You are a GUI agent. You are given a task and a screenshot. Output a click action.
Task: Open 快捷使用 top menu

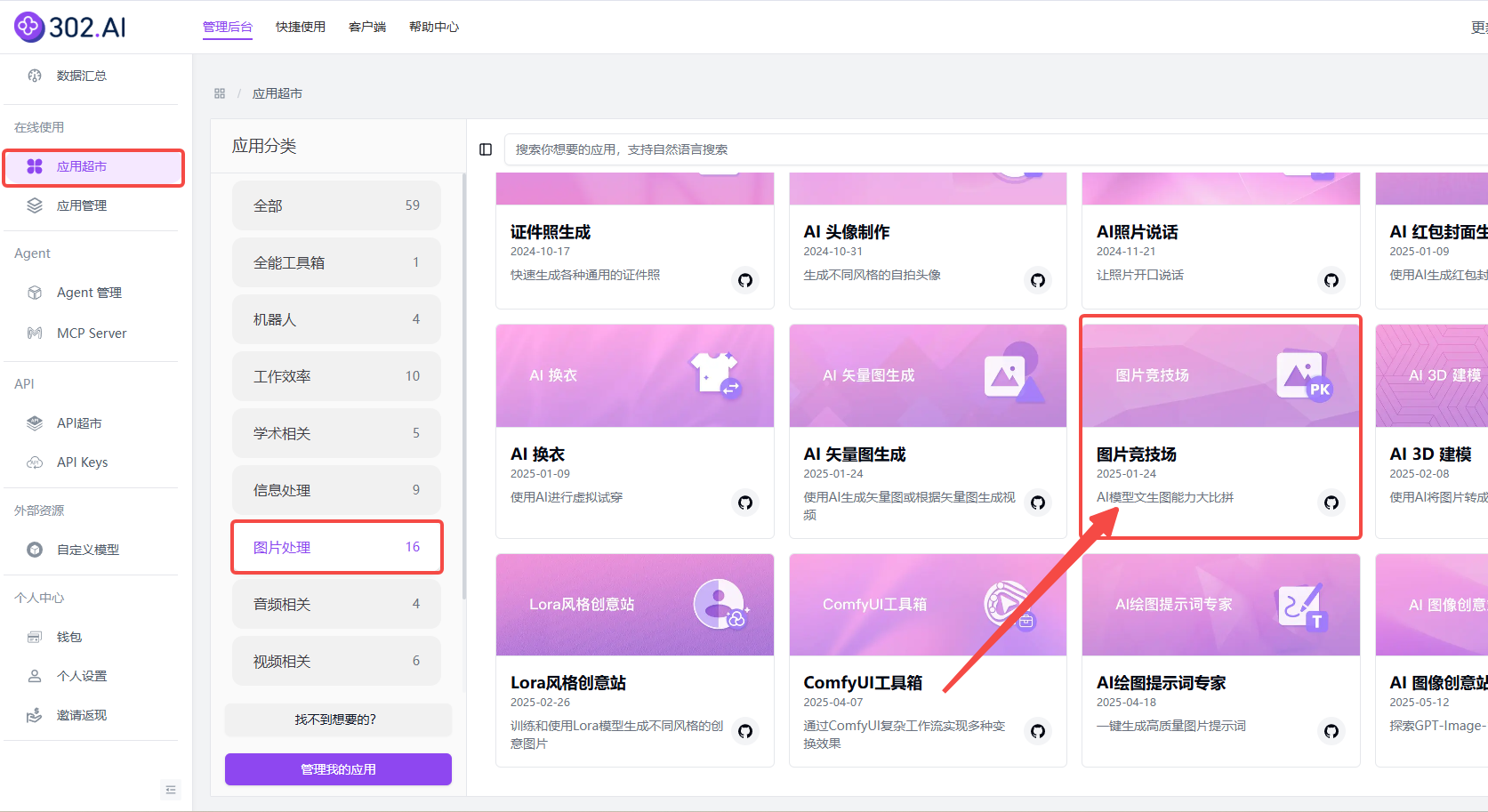coord(301,27)
